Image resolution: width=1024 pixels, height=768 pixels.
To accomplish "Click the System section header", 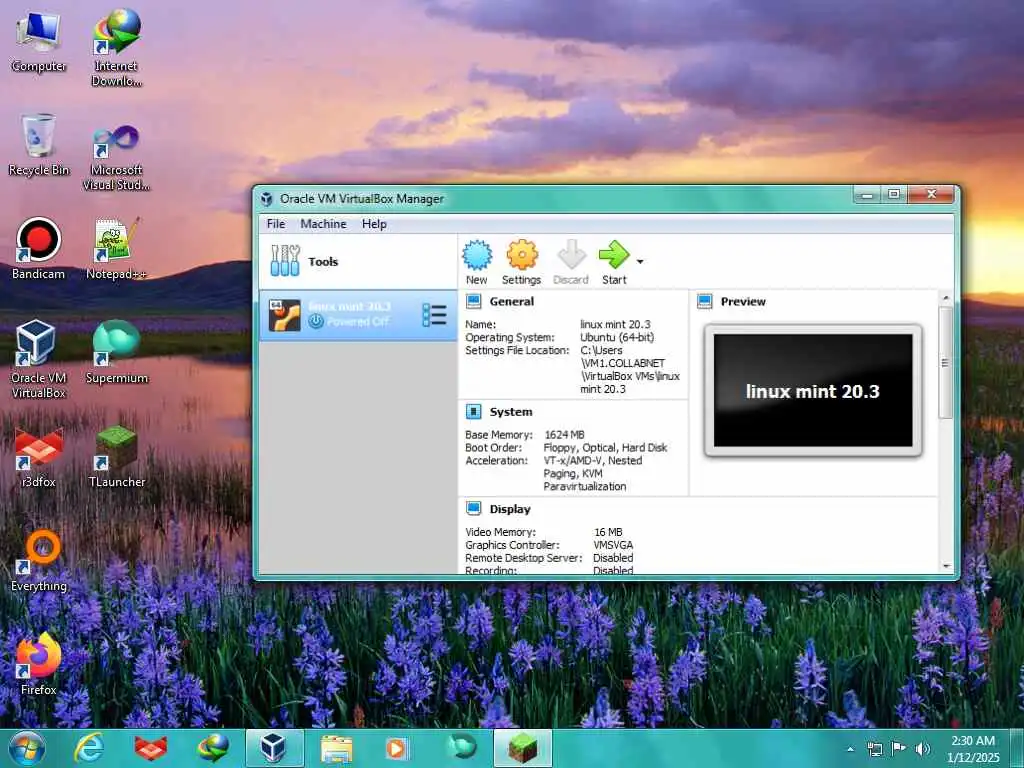I will pyautogui.click(x=511, y=412).
